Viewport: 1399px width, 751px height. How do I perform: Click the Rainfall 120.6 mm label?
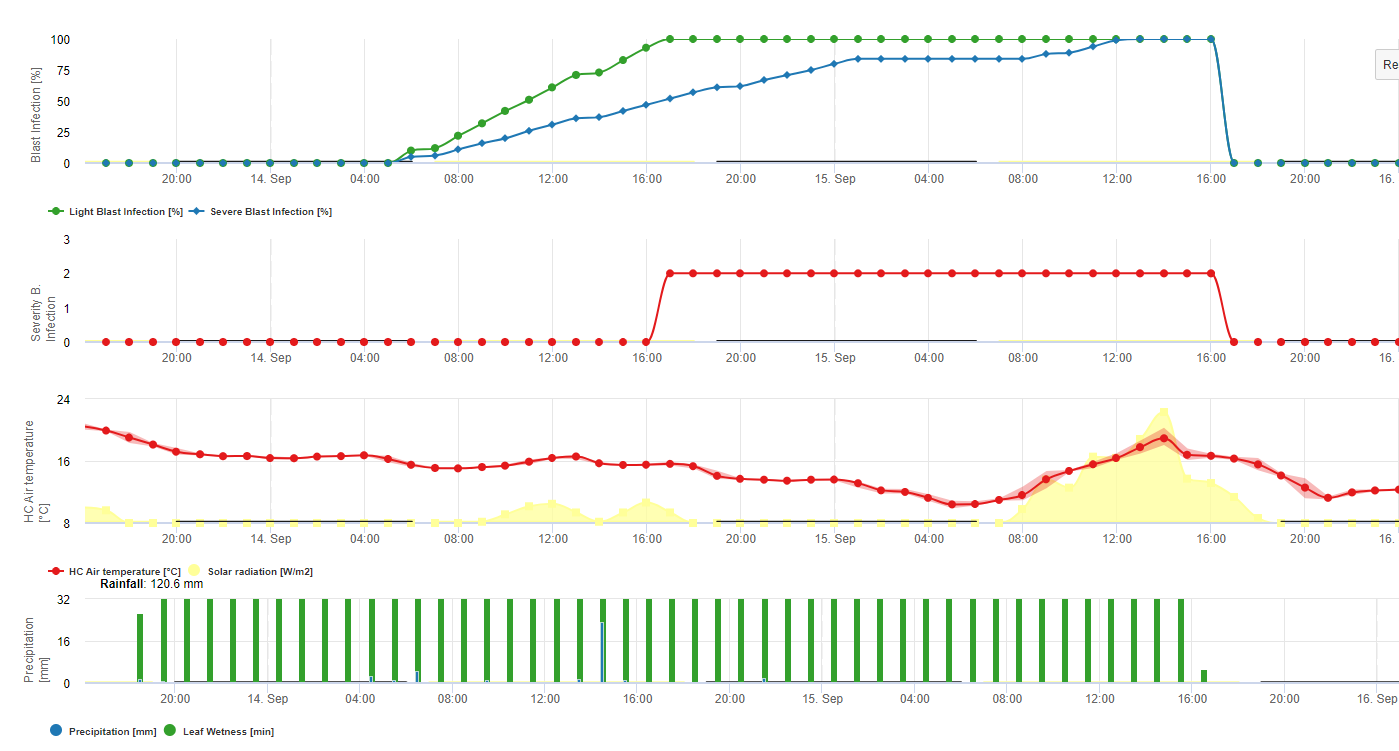tap(151, 583)
